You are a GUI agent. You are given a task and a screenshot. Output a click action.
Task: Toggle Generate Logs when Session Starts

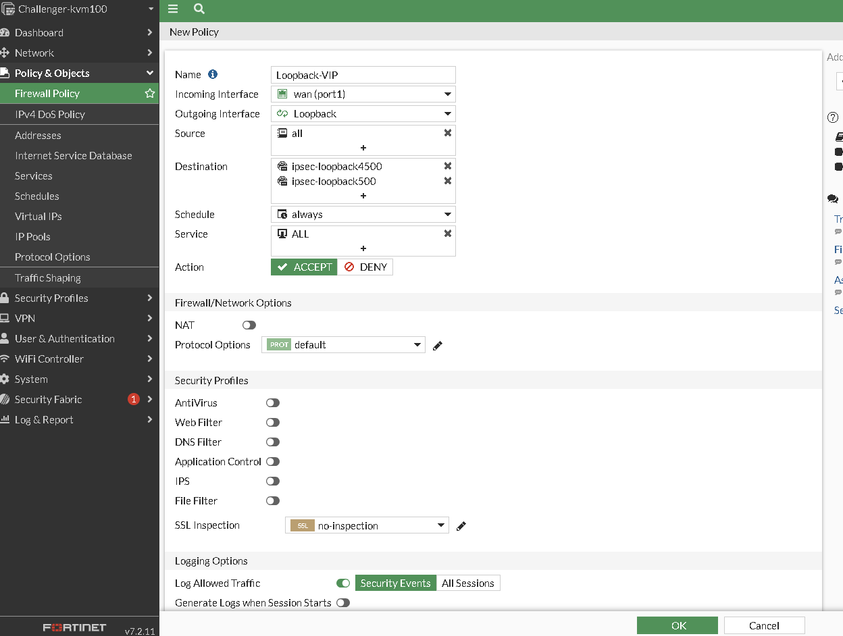343,603
